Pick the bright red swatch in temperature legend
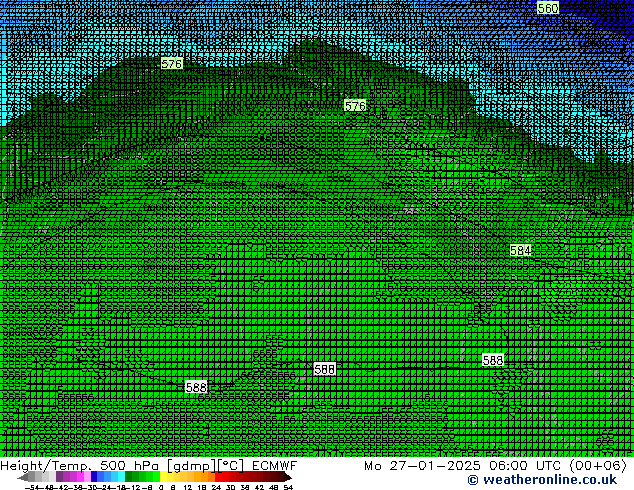 (x=218, y=477)
